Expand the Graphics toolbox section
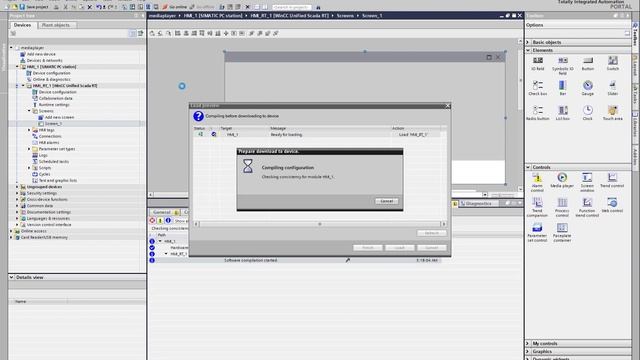This screenshot has height=360, width=640. 528,351
